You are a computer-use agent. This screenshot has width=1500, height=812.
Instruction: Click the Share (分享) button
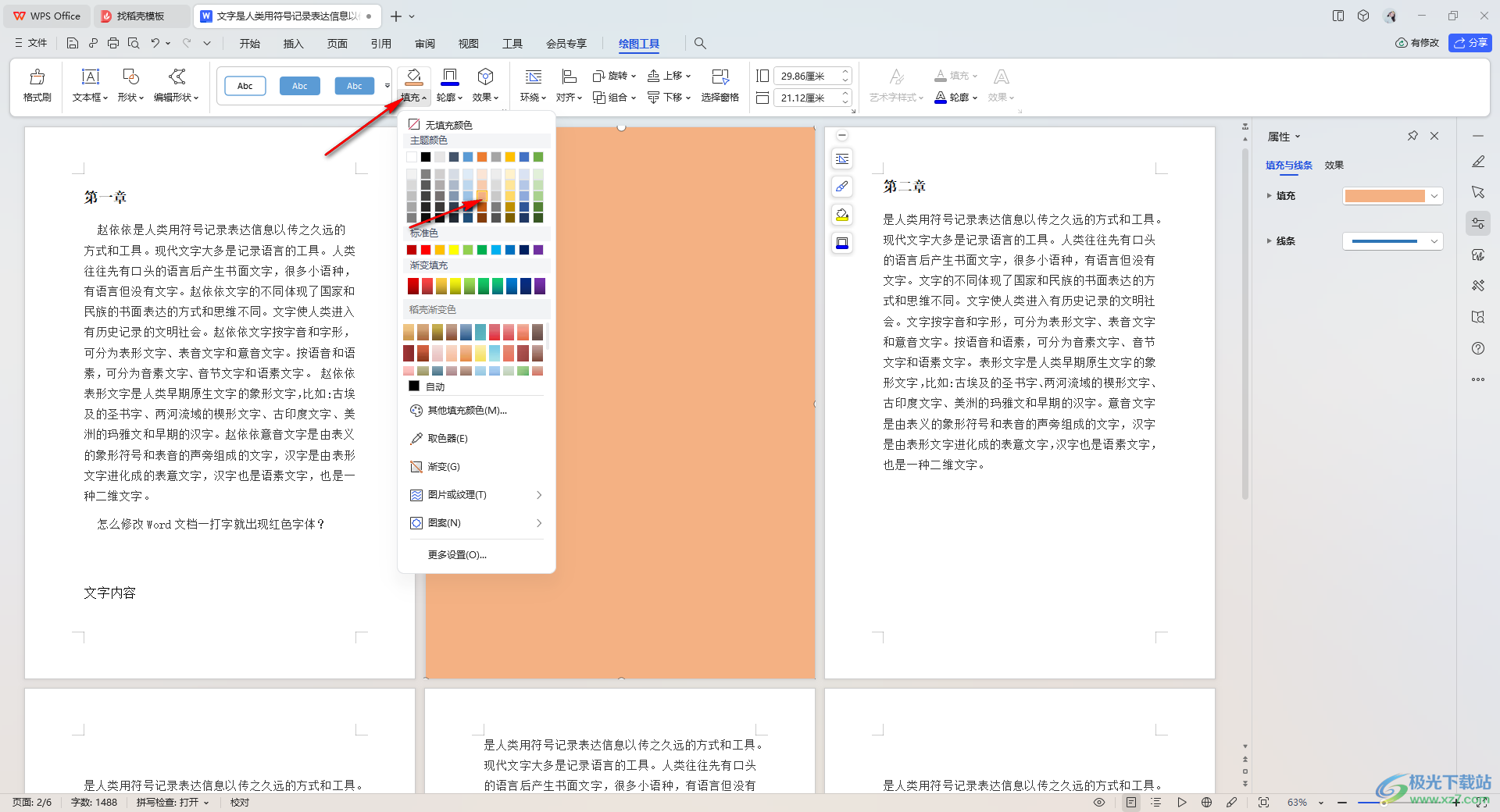[1470, 43]
